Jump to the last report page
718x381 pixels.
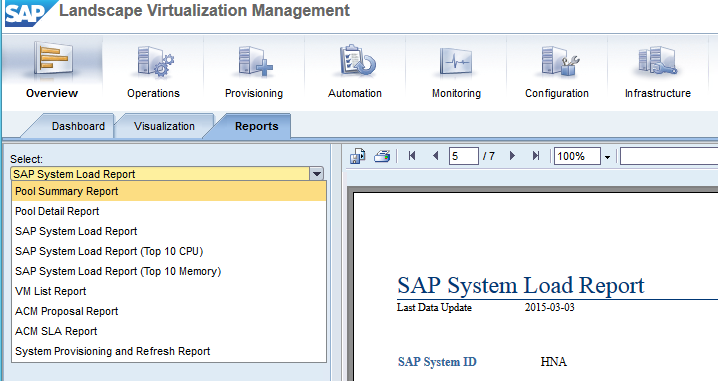pyautogui.click(x=536, y=156)
